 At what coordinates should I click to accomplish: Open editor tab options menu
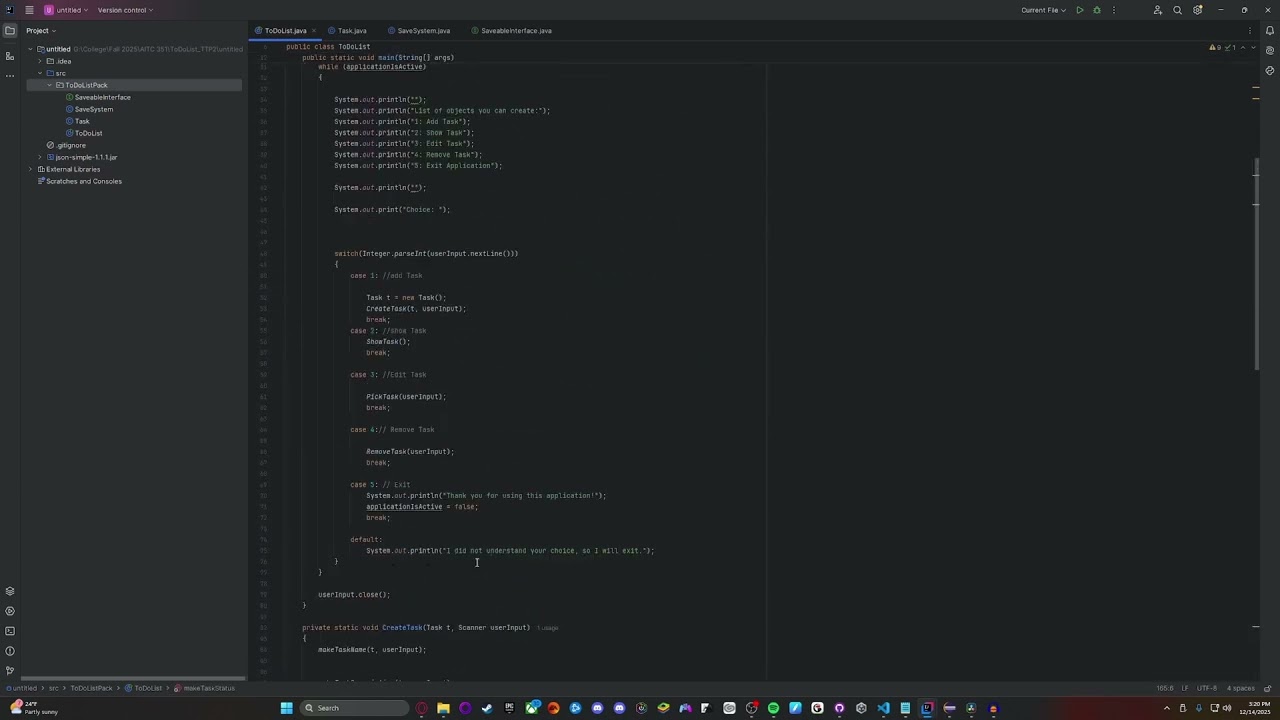(1250, 30)
